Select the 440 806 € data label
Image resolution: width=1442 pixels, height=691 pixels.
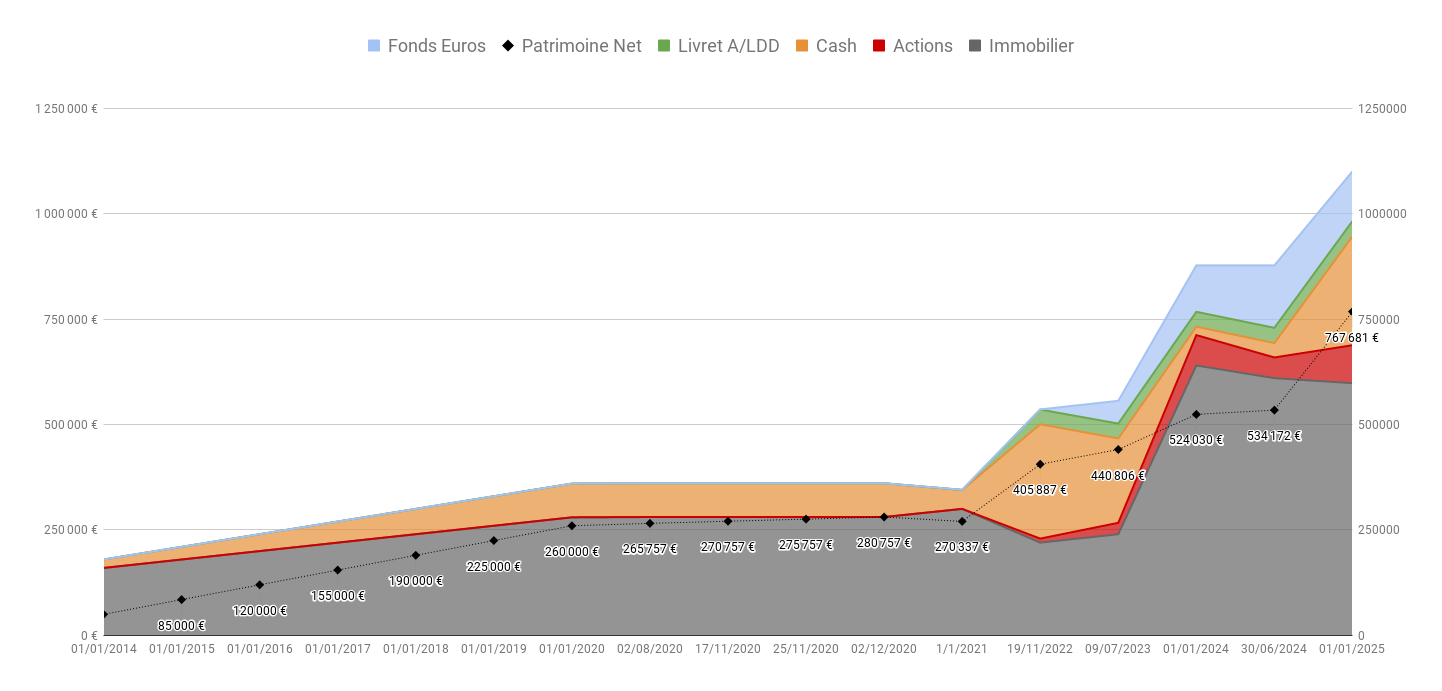coord(1118,476)
